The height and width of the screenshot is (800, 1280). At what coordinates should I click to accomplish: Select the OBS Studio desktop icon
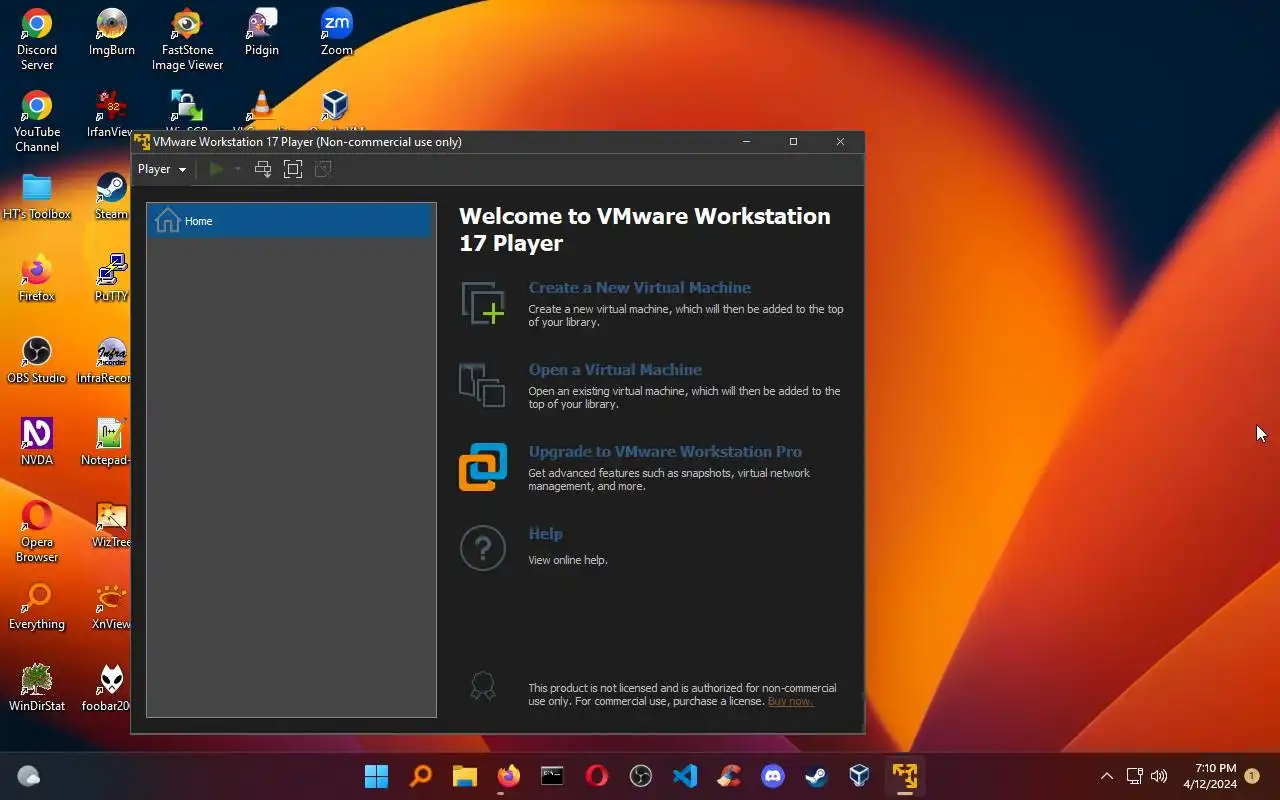click(37, 361)
